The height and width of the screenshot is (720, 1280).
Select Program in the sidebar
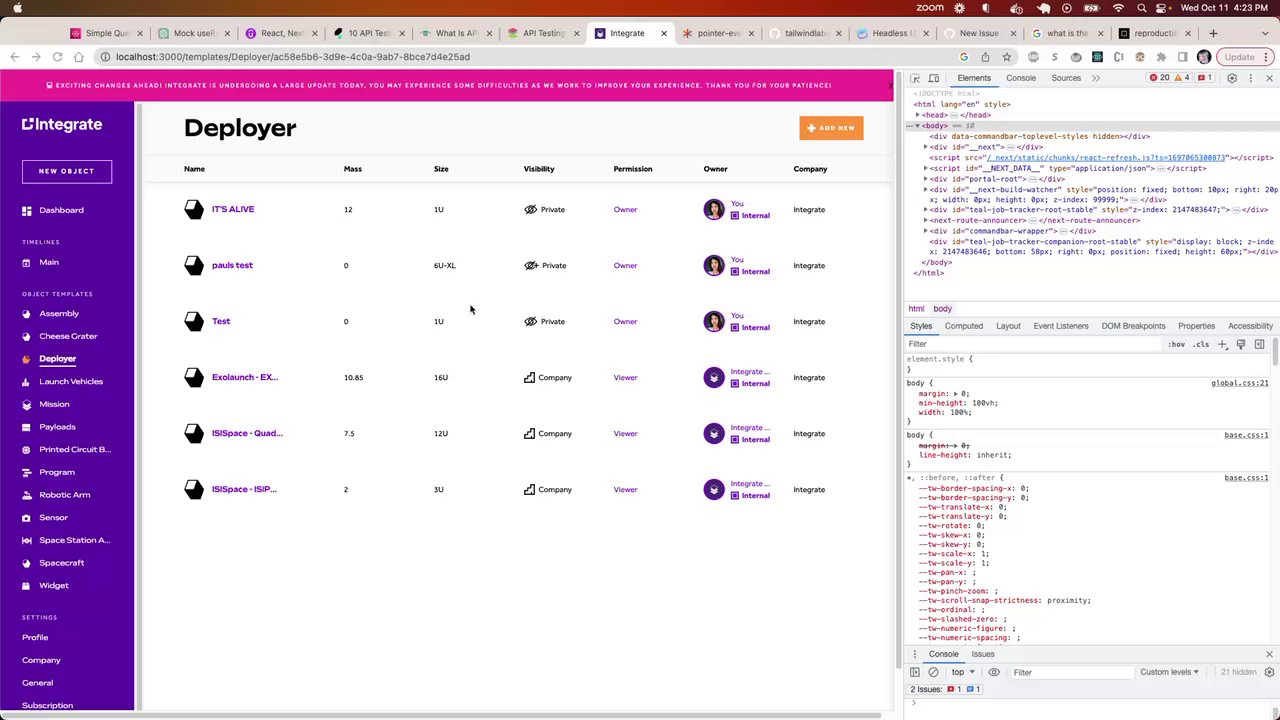coord(48,472)
